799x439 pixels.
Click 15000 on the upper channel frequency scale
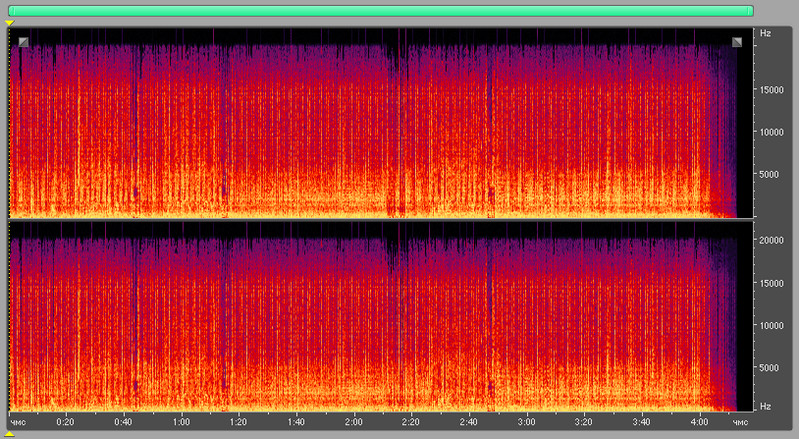pyautogui.click(x=767, y=89)
